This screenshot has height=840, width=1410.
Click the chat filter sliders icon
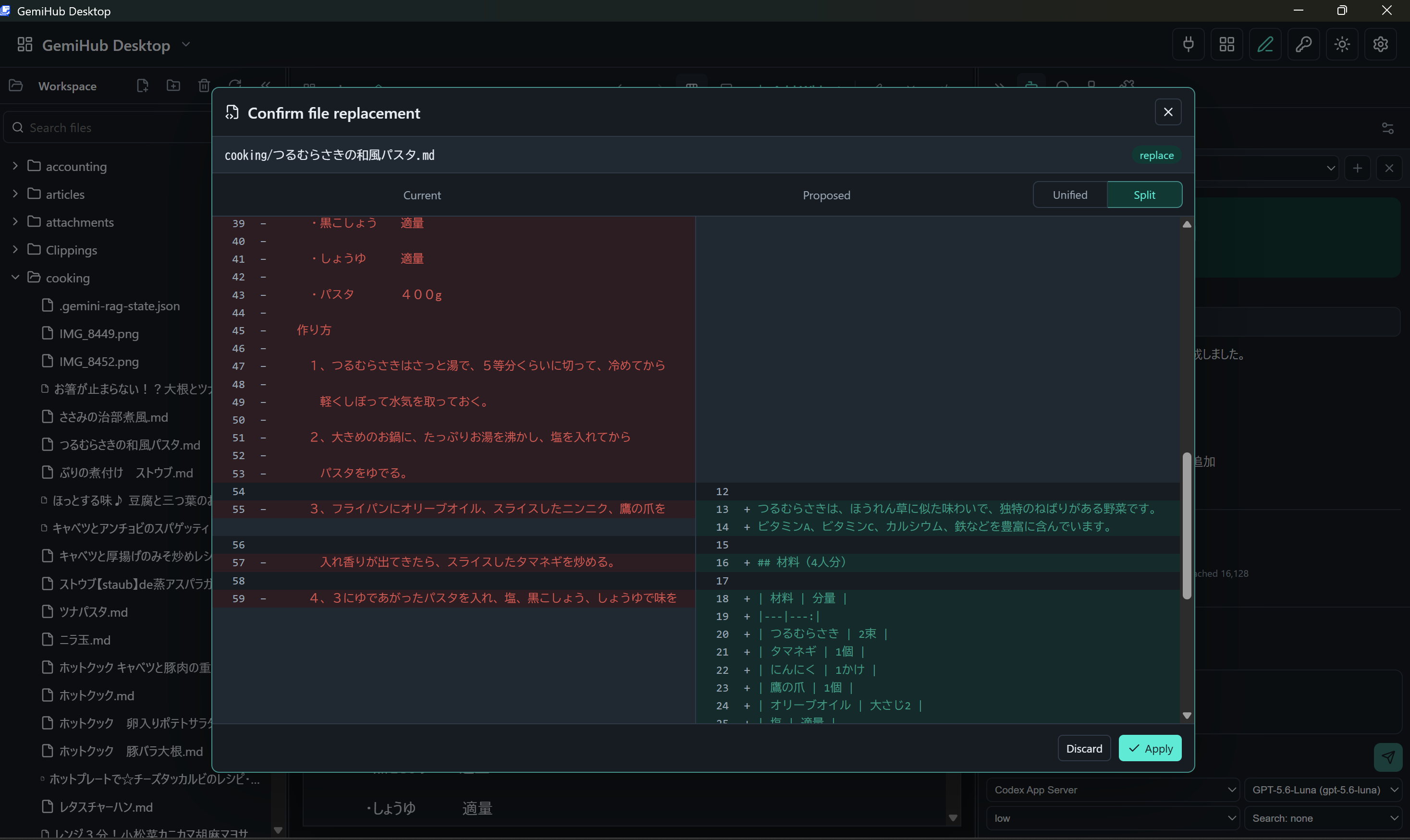[1387, 129]
